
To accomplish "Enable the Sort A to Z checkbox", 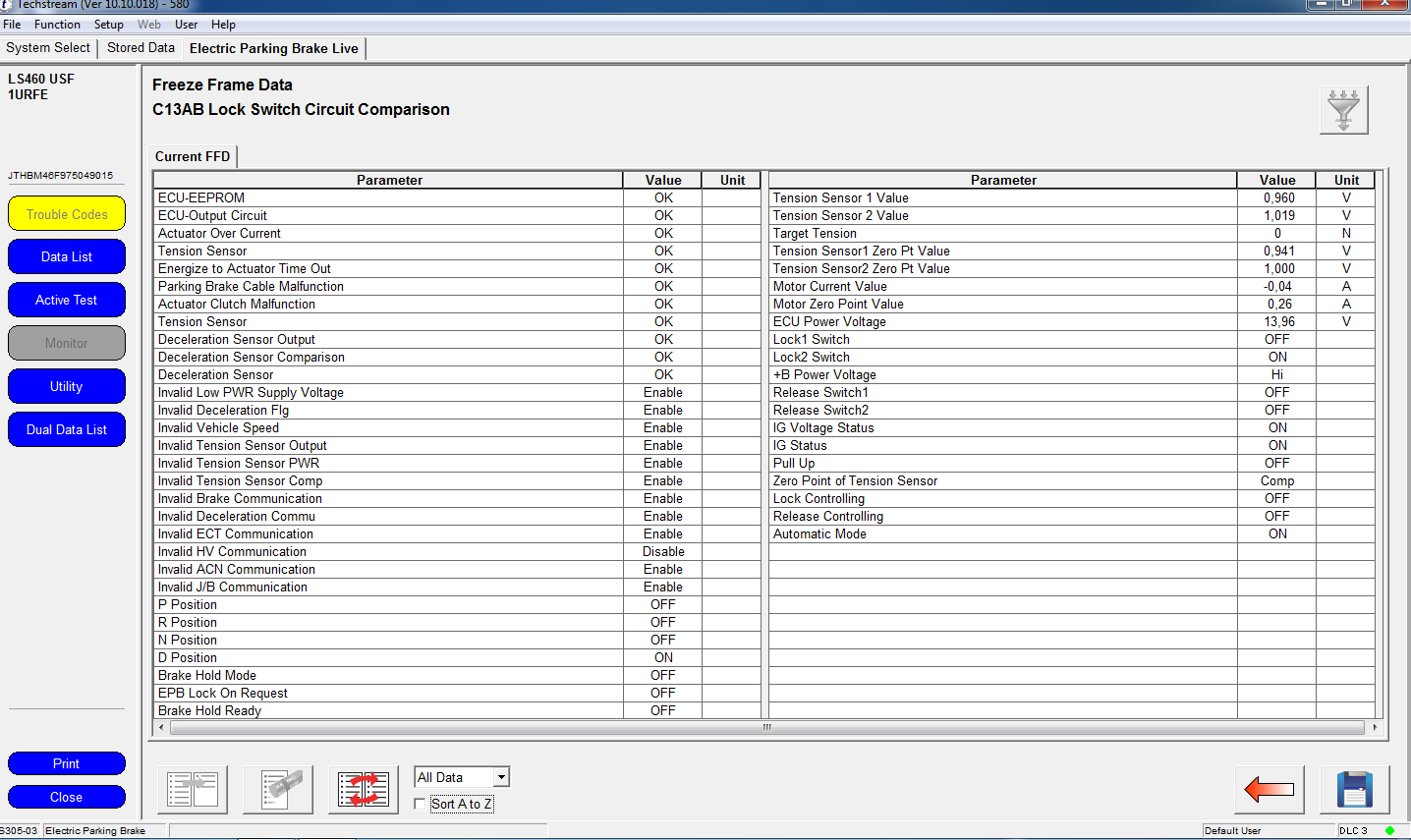I will coord(421,805).
